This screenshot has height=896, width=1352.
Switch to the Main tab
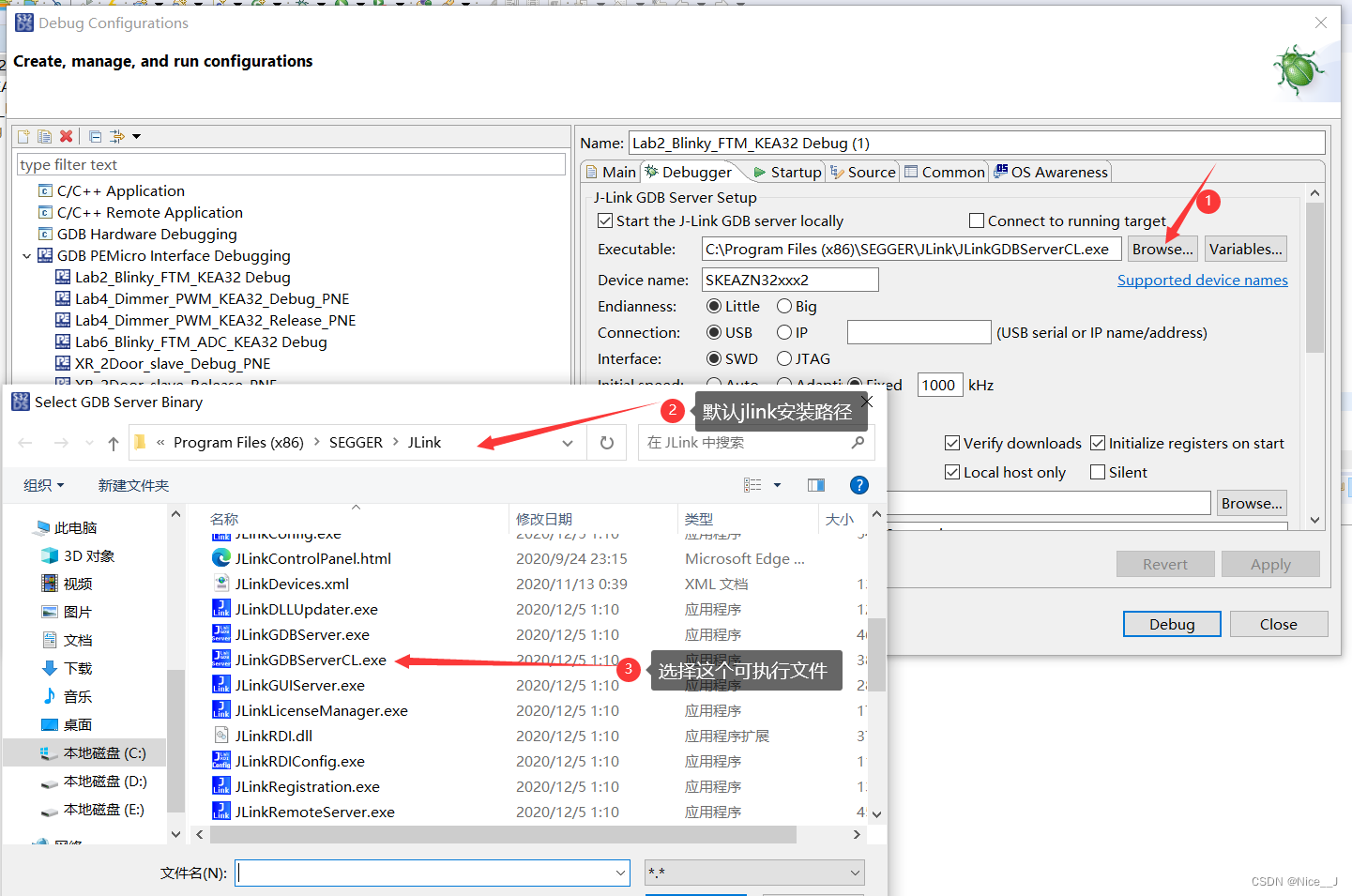tap(611, 172)
